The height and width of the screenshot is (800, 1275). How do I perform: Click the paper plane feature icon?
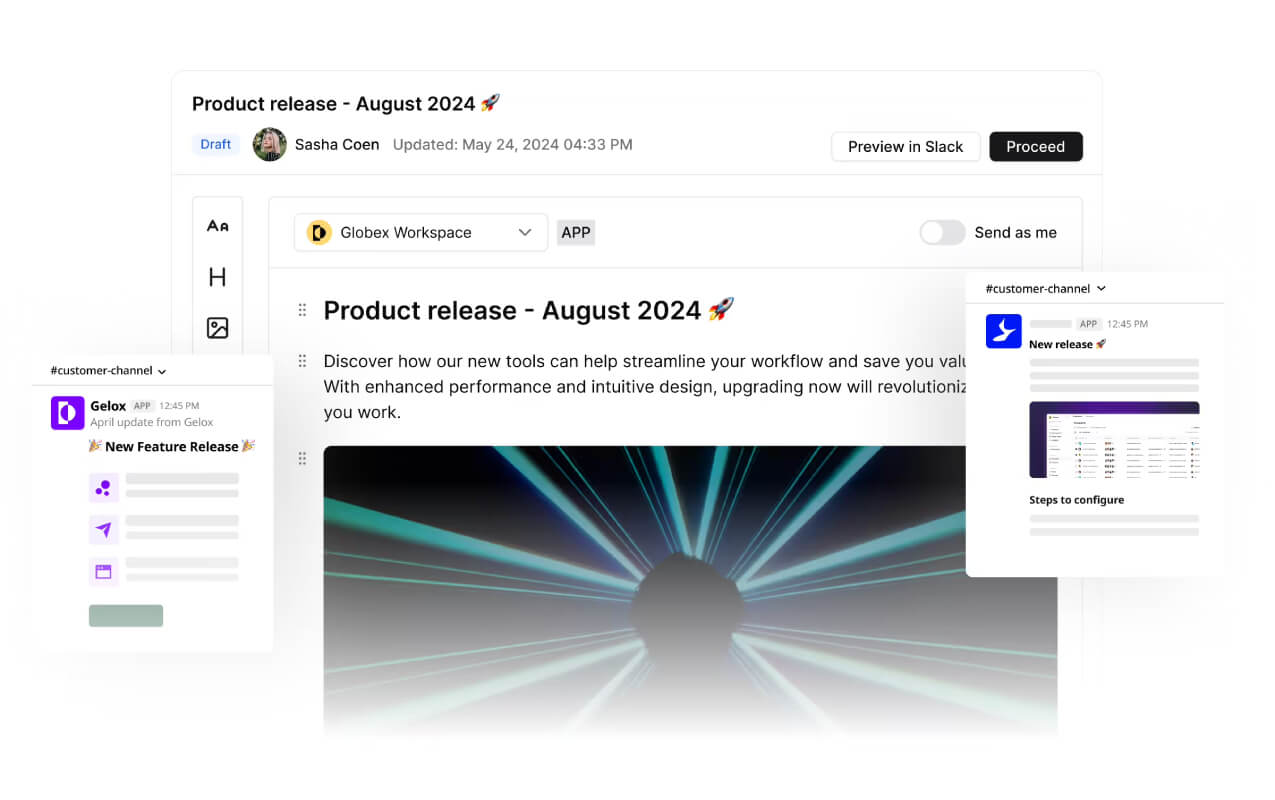[103, 530]
